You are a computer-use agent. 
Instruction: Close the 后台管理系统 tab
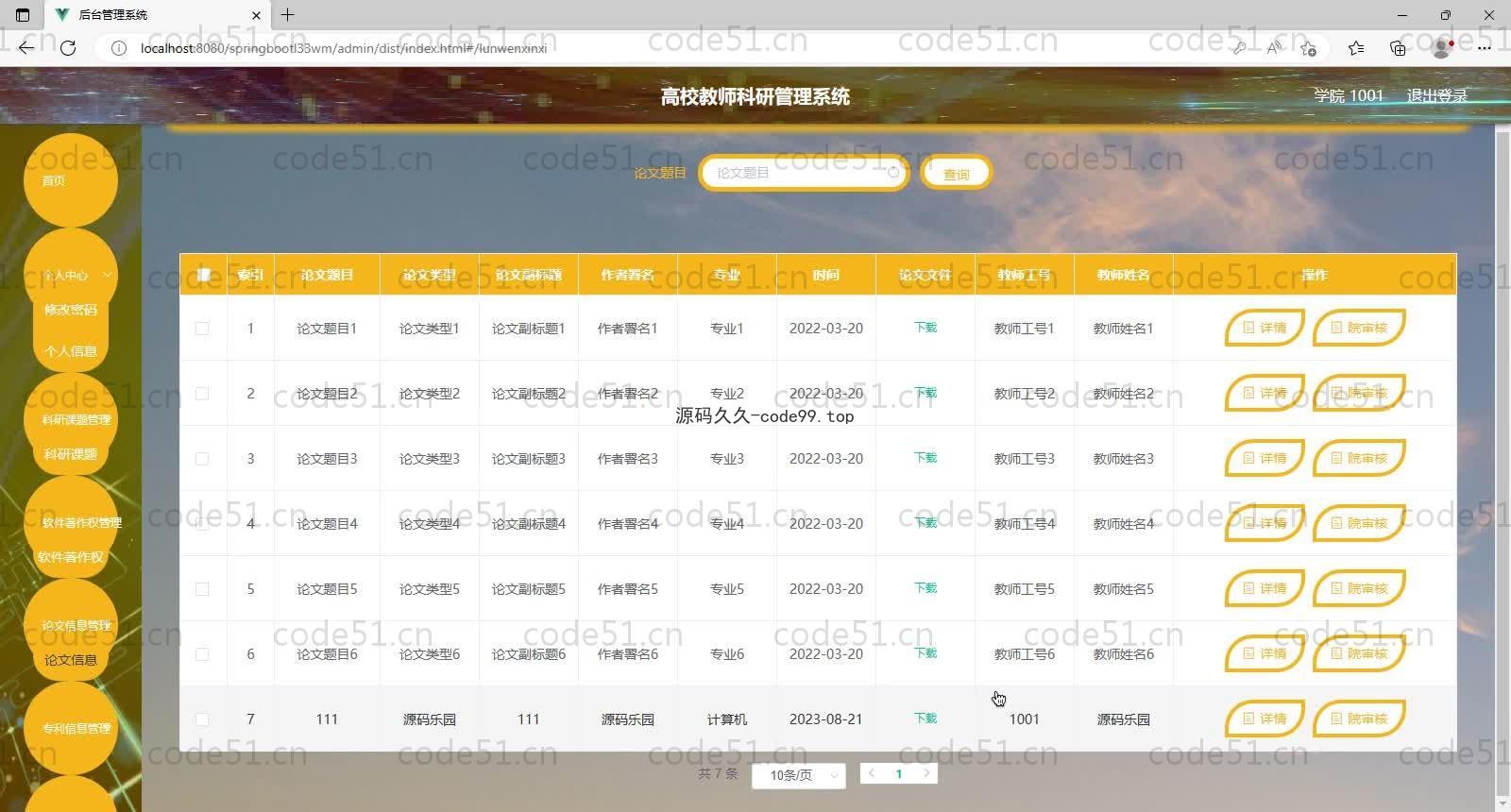click(x=256, y=15)
